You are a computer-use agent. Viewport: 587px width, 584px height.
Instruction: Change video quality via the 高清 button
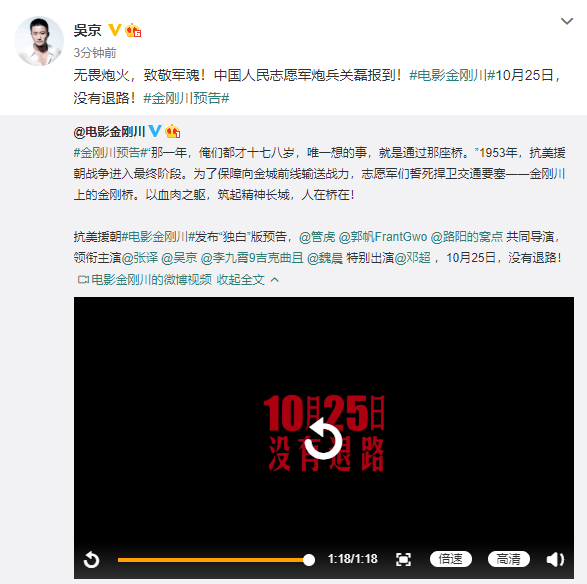coord(508,559)
